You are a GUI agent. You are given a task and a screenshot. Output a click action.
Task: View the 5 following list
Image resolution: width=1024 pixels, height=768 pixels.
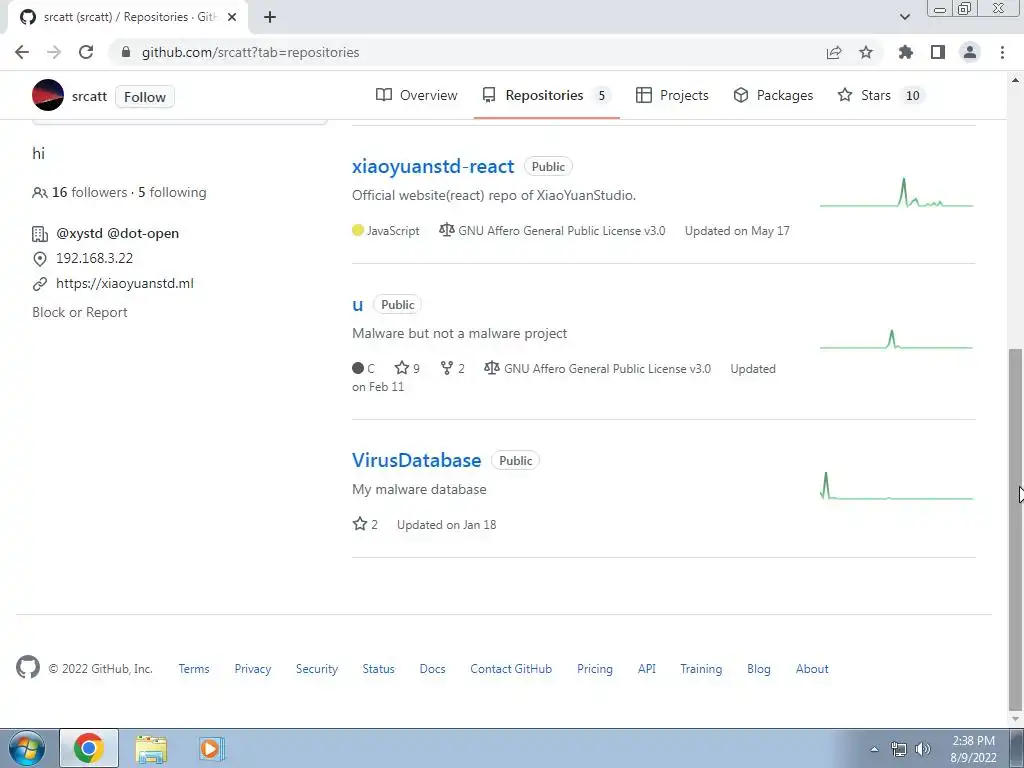[172, 192]
